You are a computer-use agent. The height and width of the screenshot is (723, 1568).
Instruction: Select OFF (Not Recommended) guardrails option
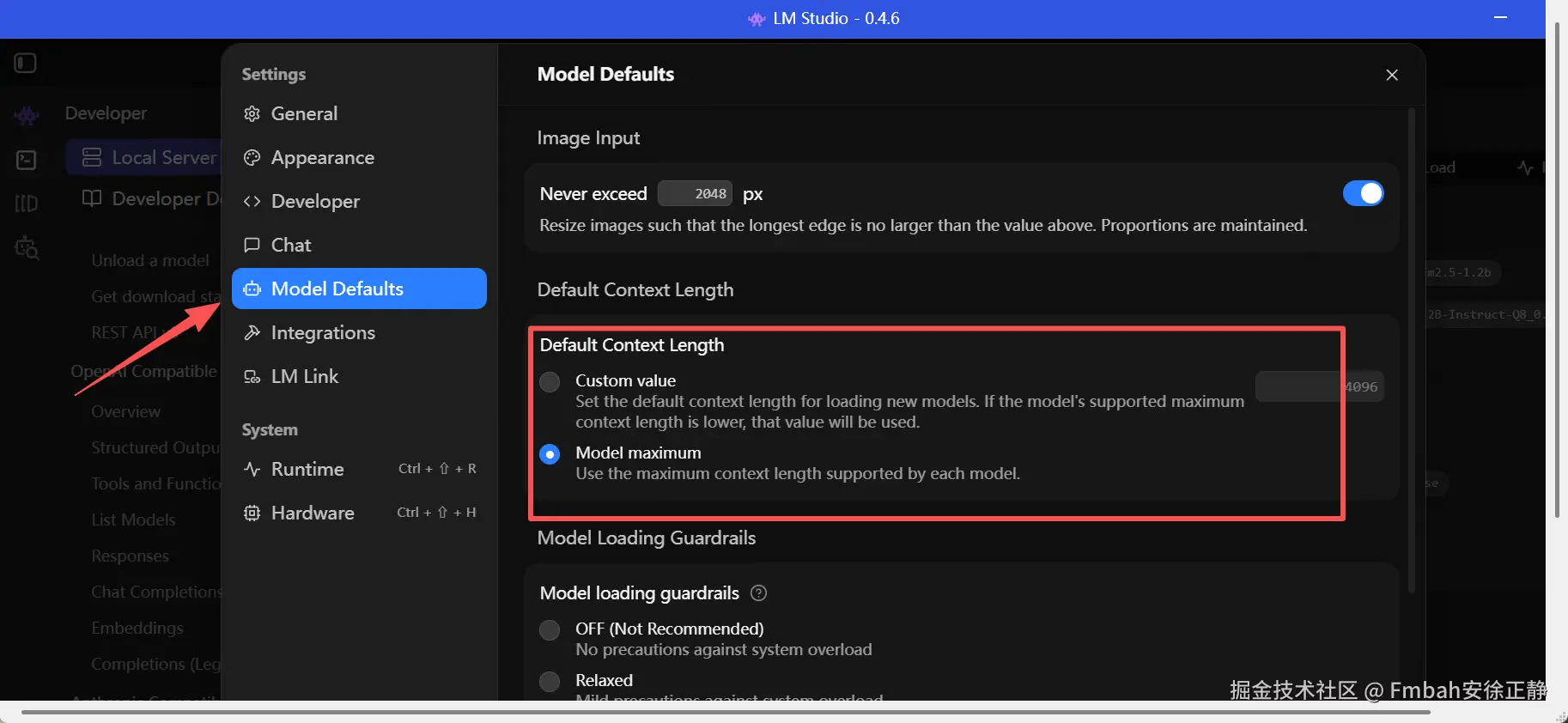(550, 630)
